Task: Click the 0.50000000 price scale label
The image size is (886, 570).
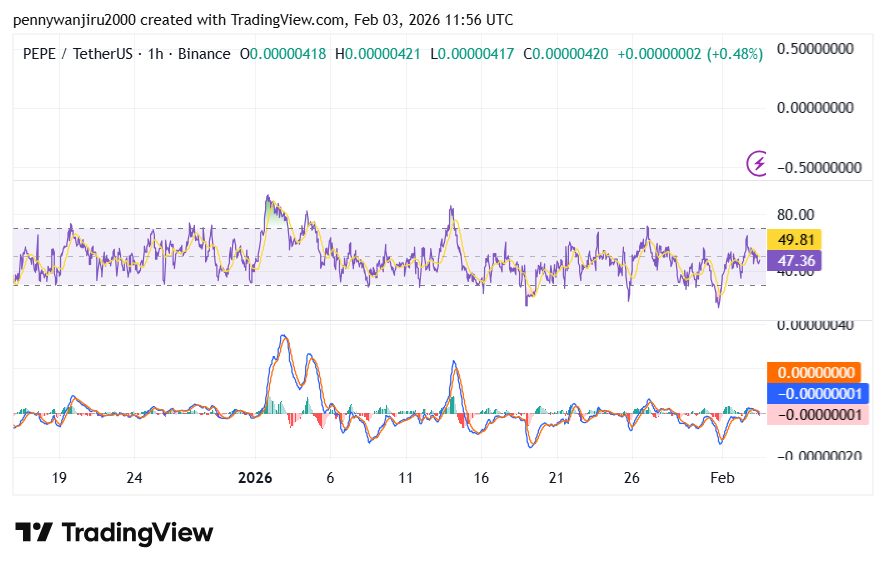Action: (x=819, y=48)
